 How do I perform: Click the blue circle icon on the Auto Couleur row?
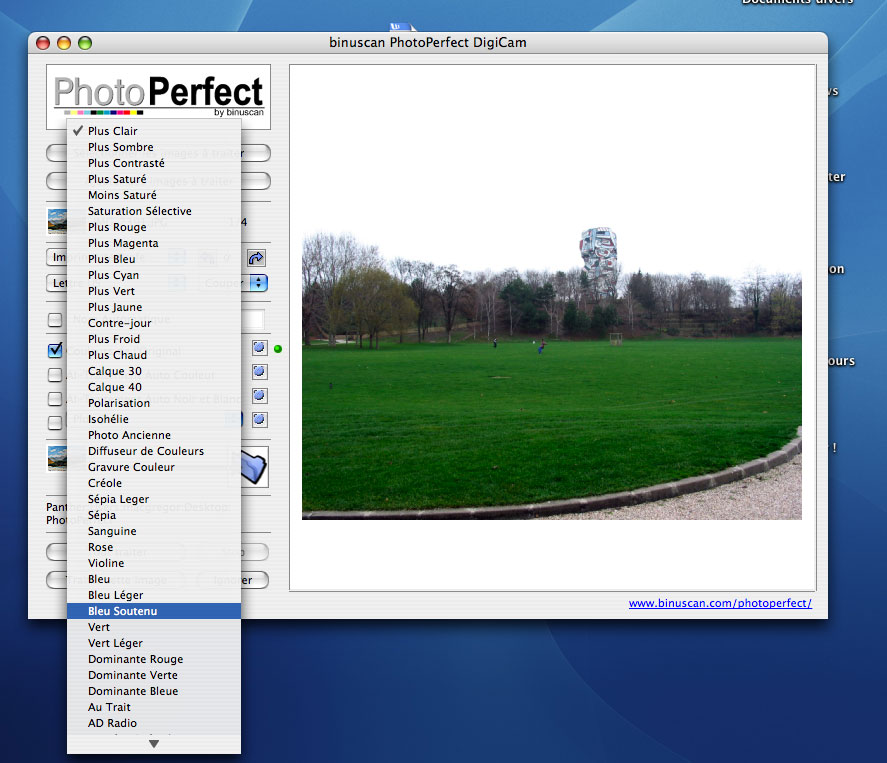[260, 372]
